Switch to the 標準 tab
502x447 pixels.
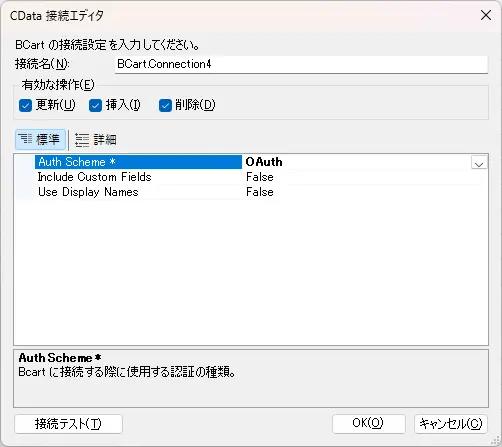(40, 139)
